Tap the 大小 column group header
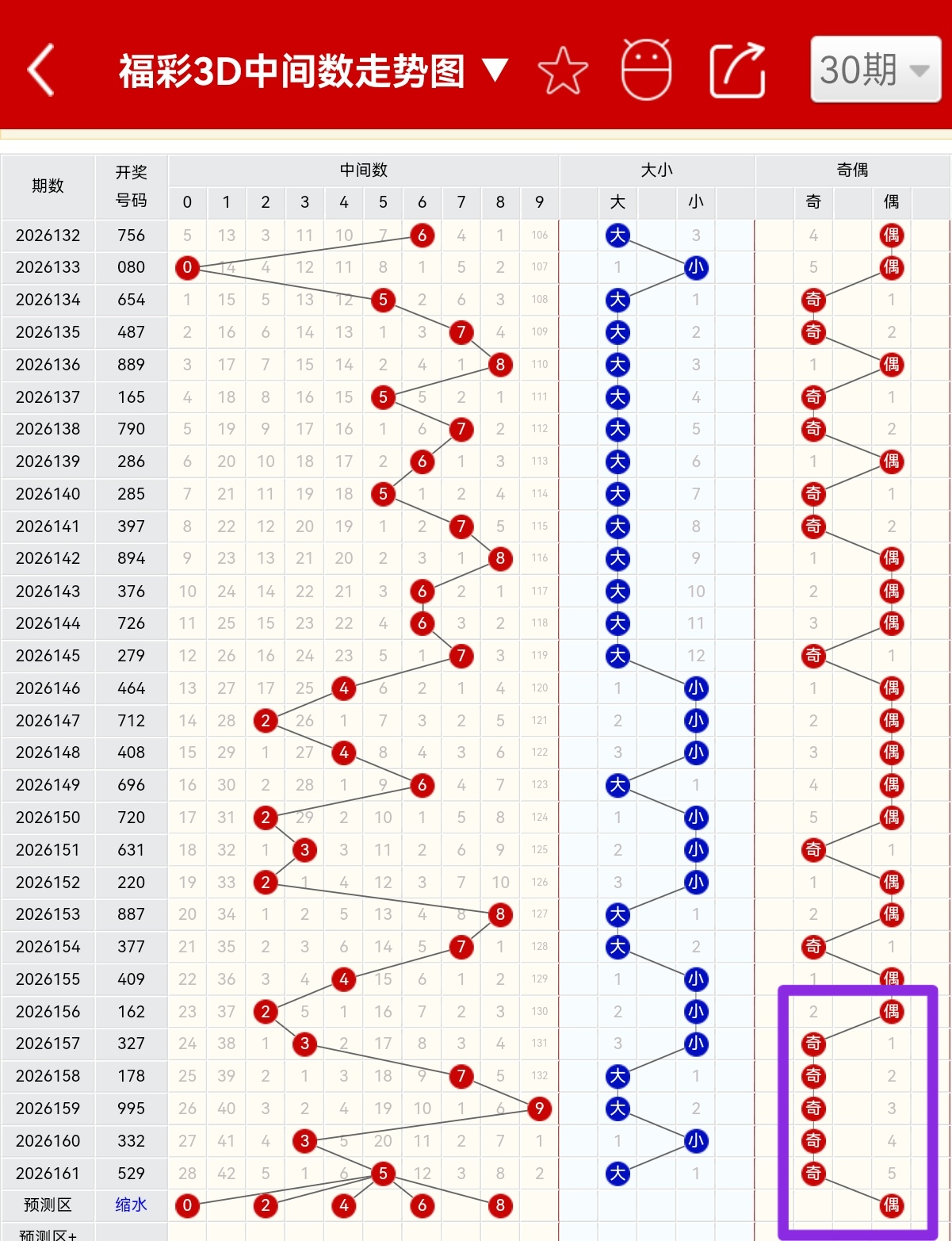 coord(656,170)
